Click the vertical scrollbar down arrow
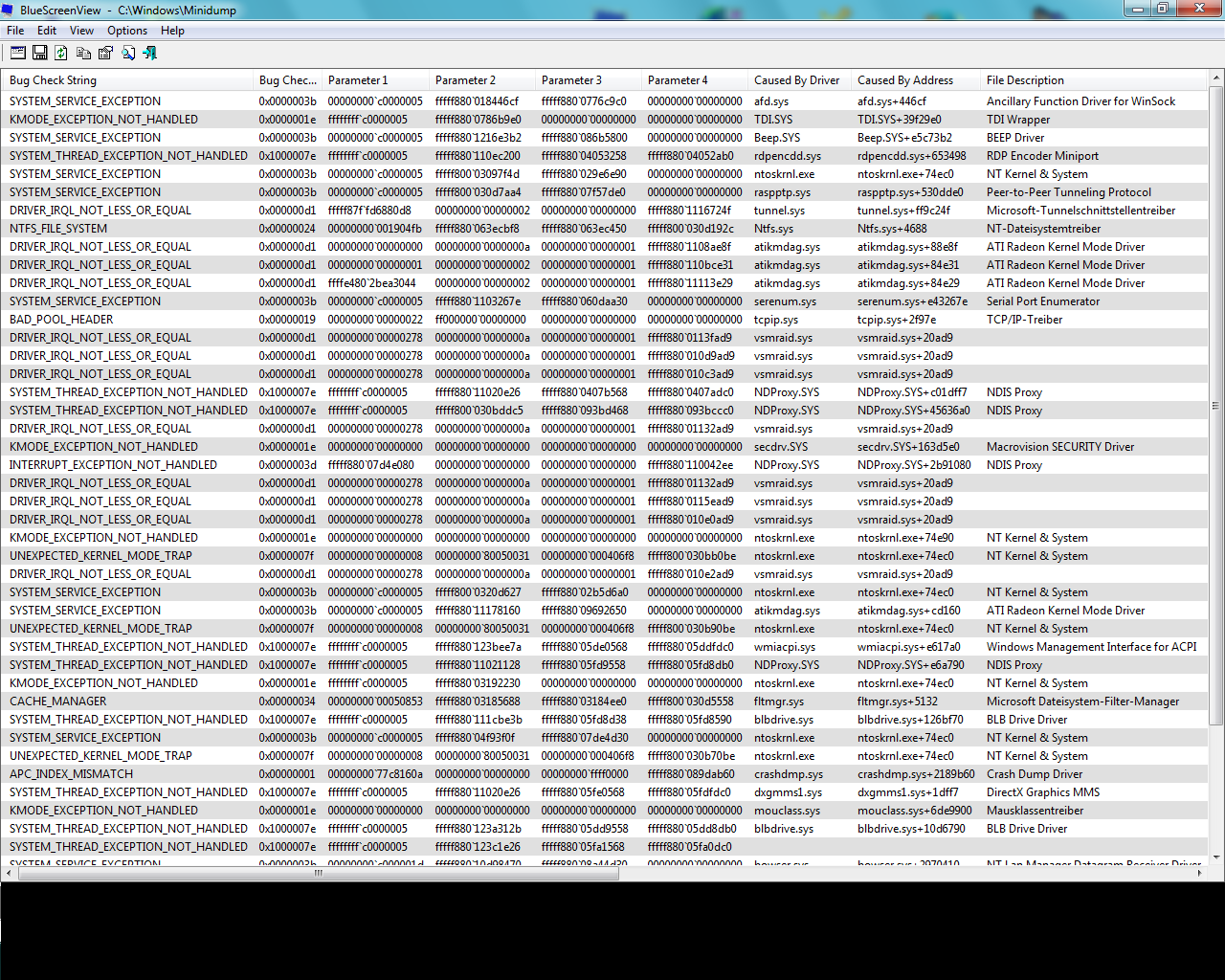The height and width of the screenshot is (980, 1225). coord(1217,857)
